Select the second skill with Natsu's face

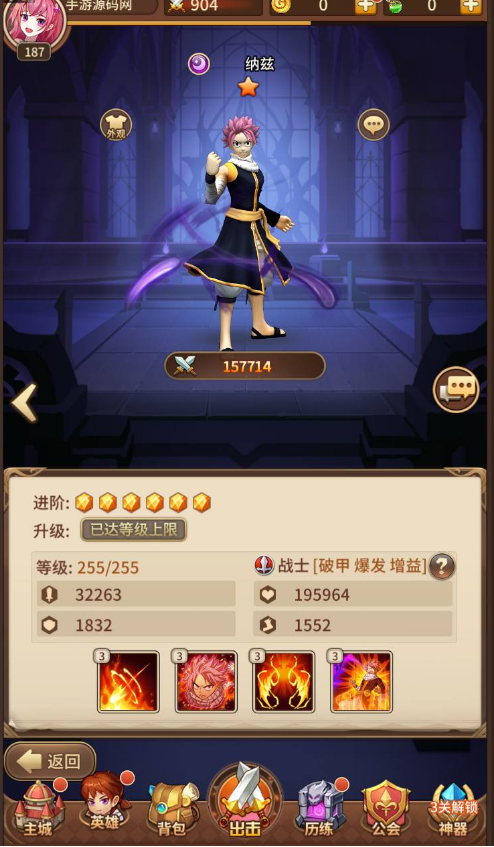click(x=206, y=682)
